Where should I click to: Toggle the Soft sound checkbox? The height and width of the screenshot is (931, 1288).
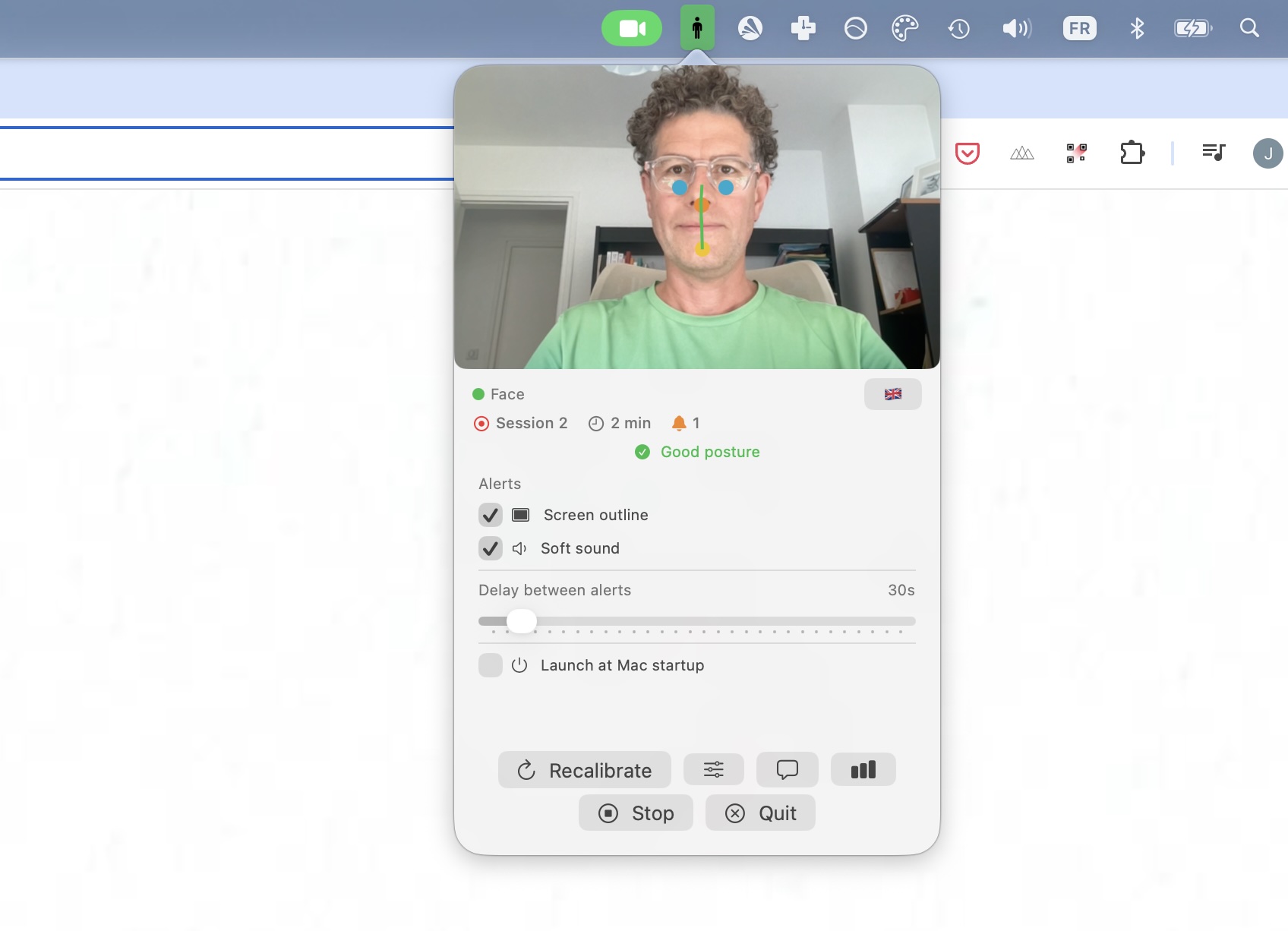pos(491,548)
